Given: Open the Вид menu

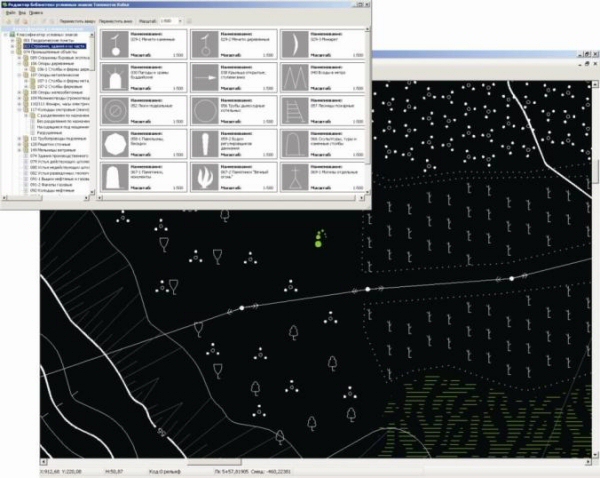Looking at the screenshot, I should pyautogui.click(x=21, y=13).
